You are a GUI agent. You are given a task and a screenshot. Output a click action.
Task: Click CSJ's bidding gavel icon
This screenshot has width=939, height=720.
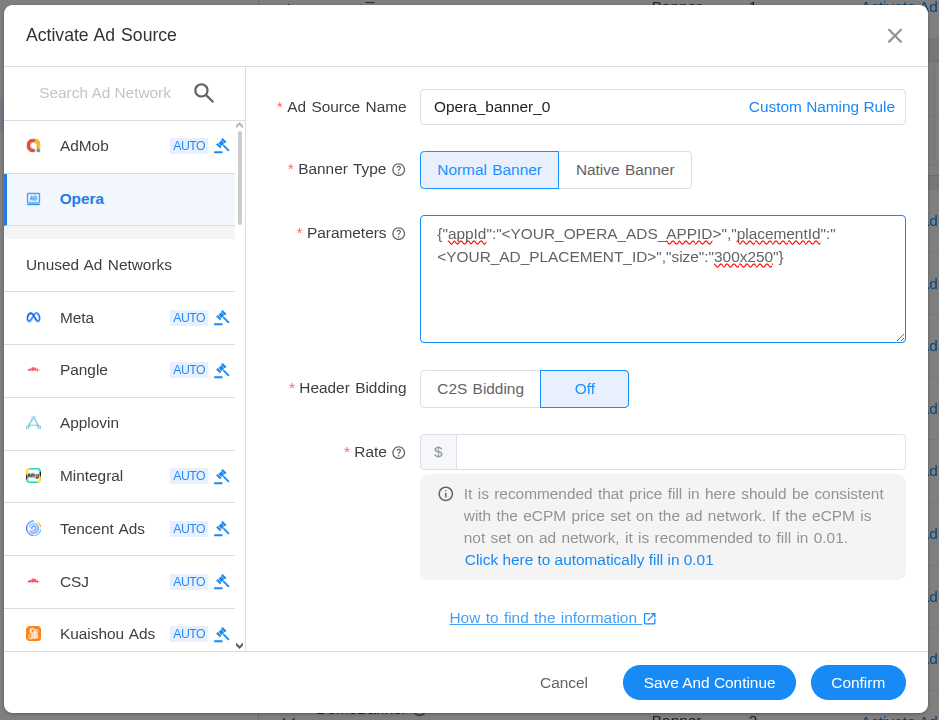tap(222, 581)
